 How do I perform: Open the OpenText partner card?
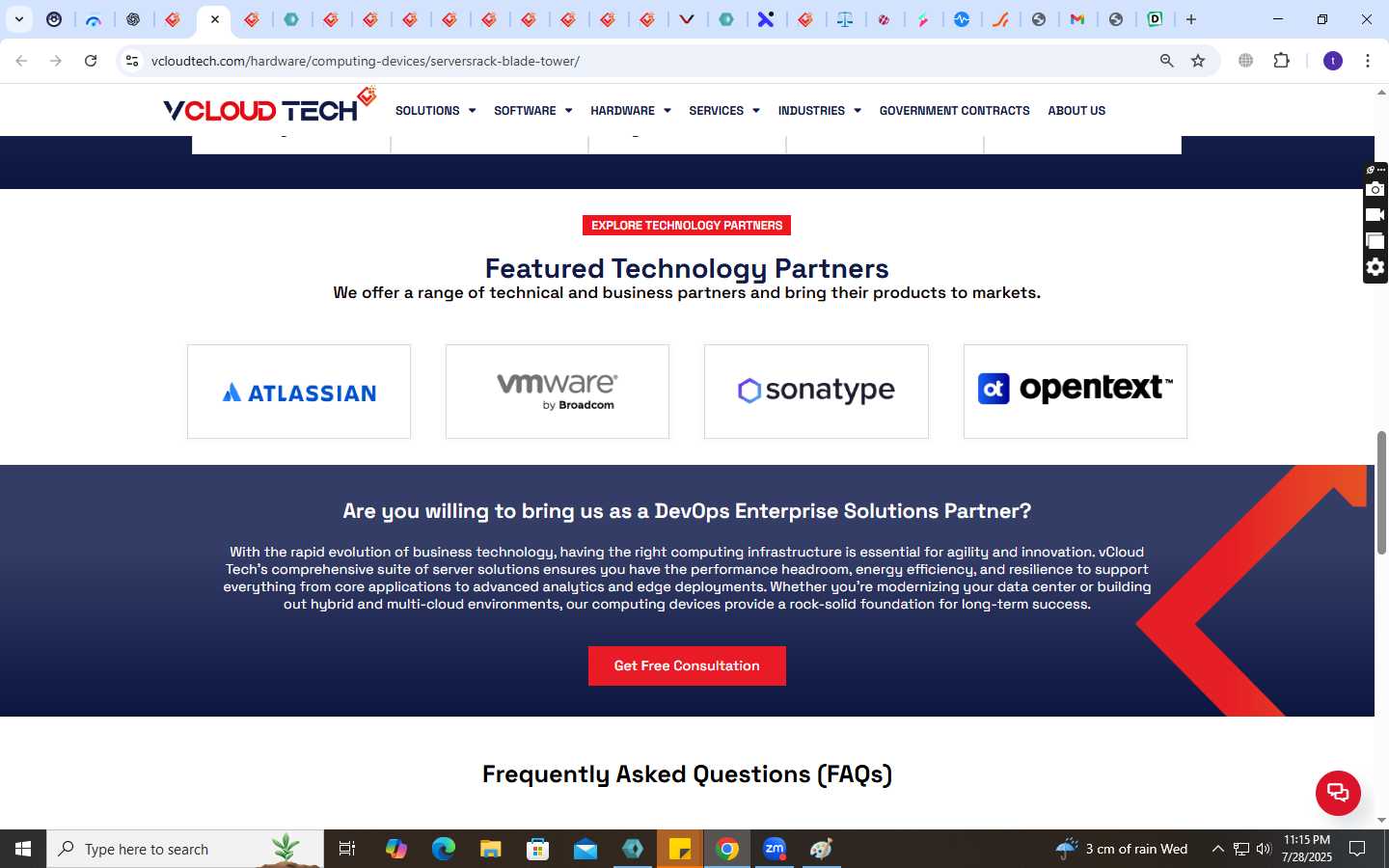tap(1076, 392)
